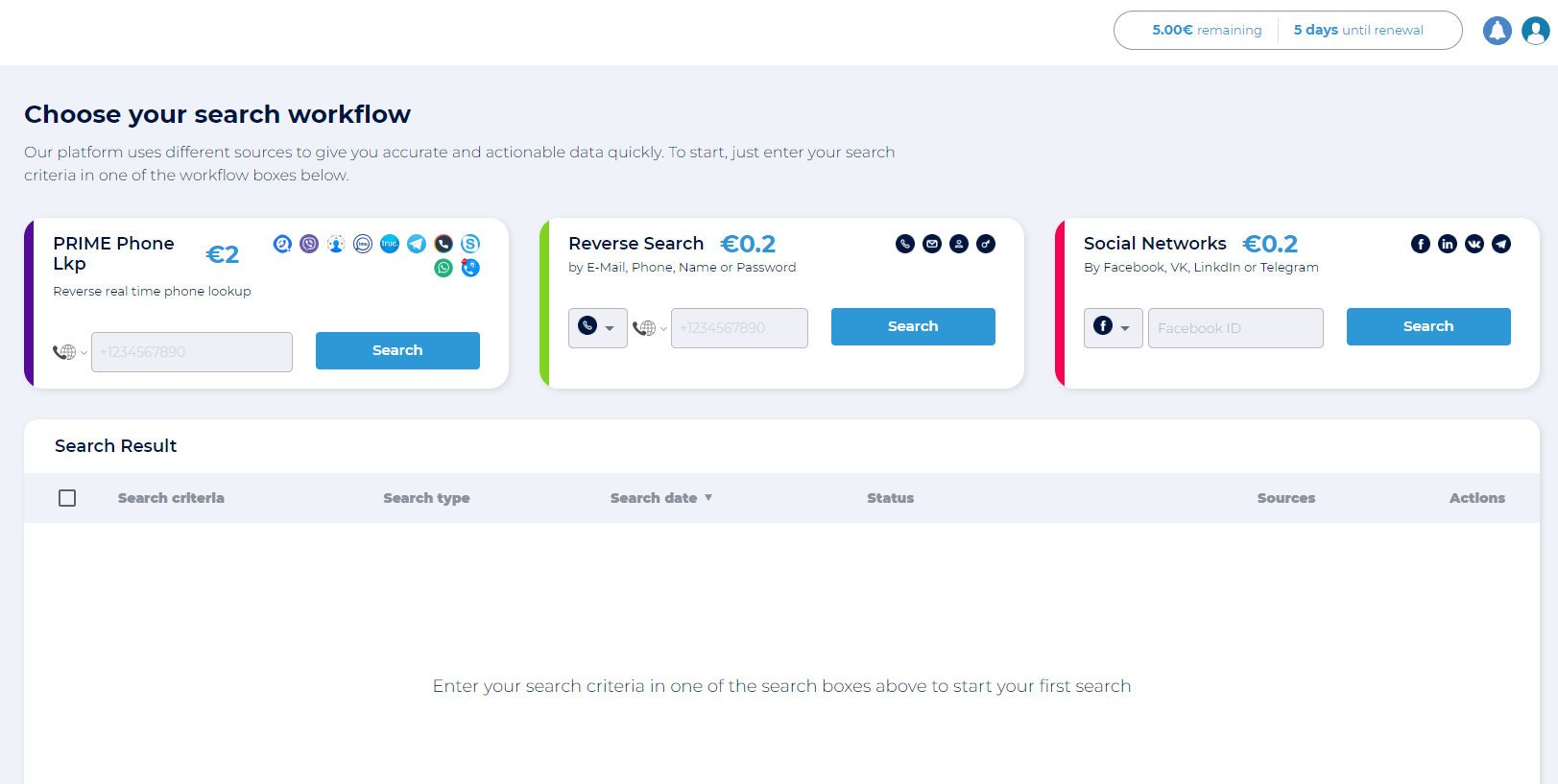Click the Viber icon in PRIME Phone card

point(309,244)
